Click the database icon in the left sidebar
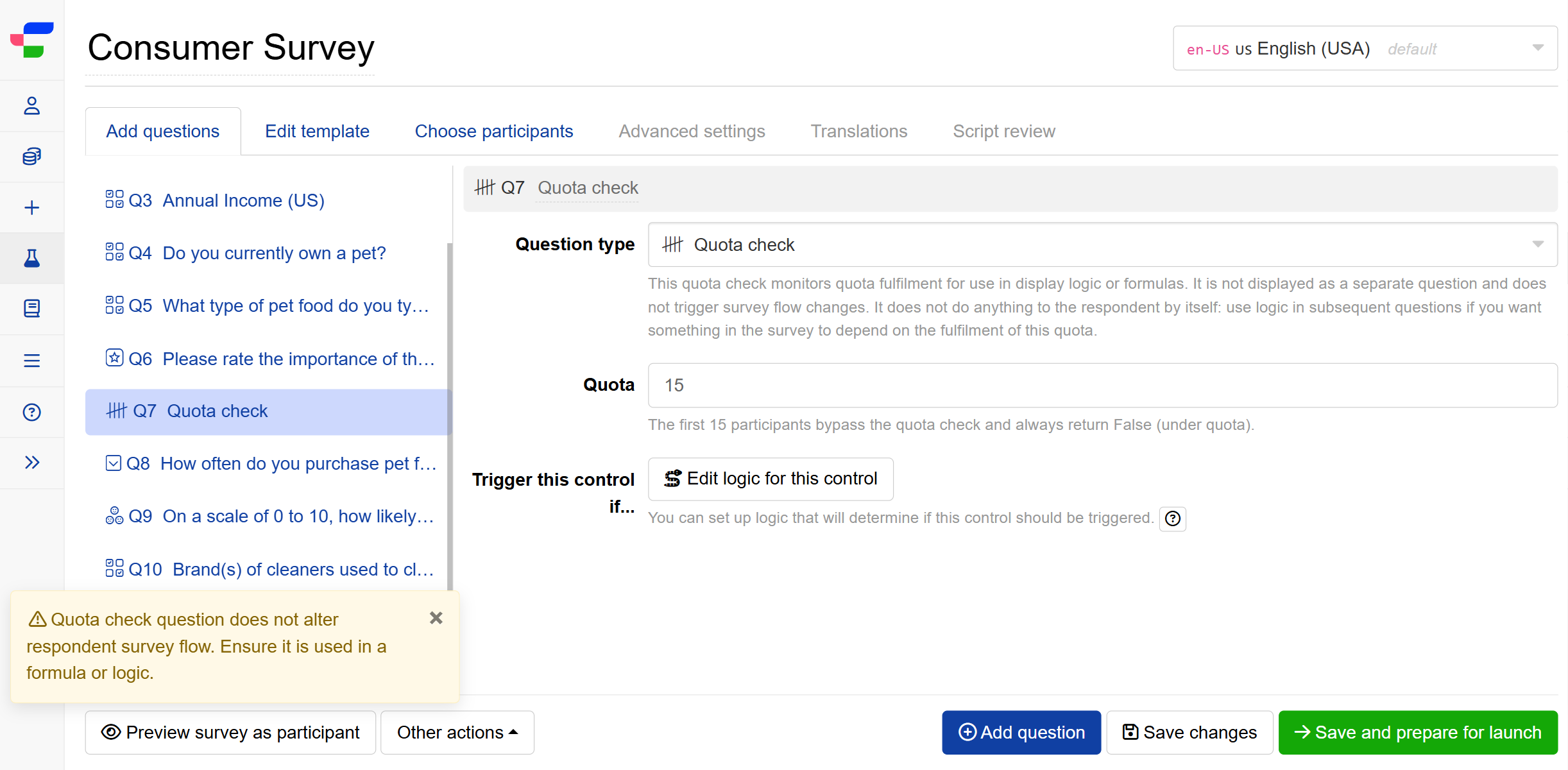Image resolution: width=1568 pixels, height=770 pixels. click(x=31, y=156)
